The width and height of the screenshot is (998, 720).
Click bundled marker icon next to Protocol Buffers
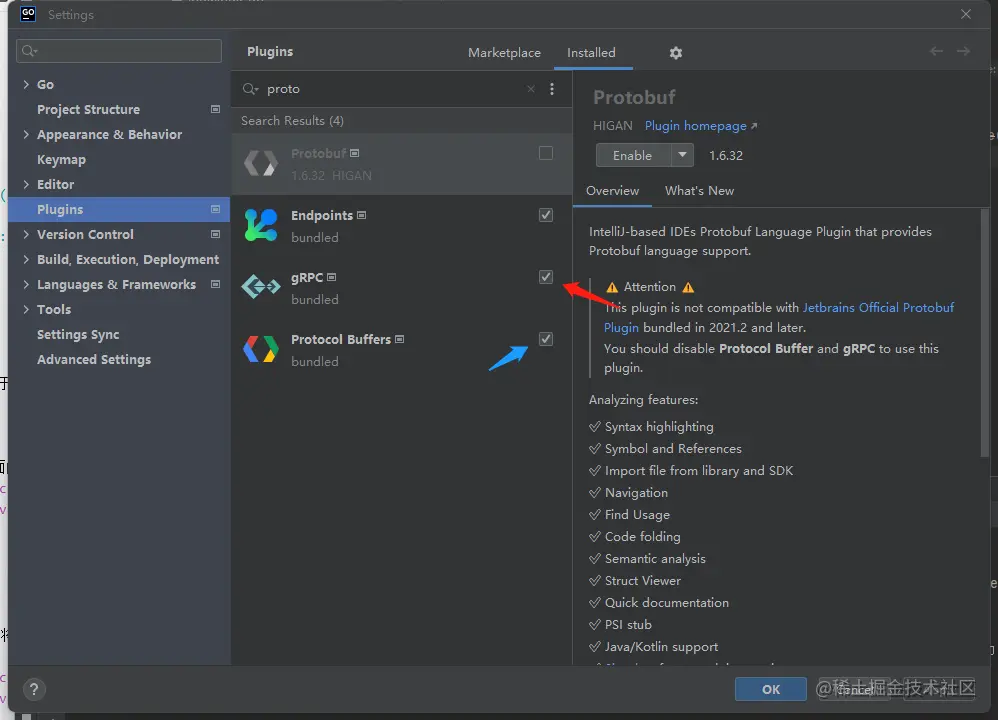pos(400,339)
